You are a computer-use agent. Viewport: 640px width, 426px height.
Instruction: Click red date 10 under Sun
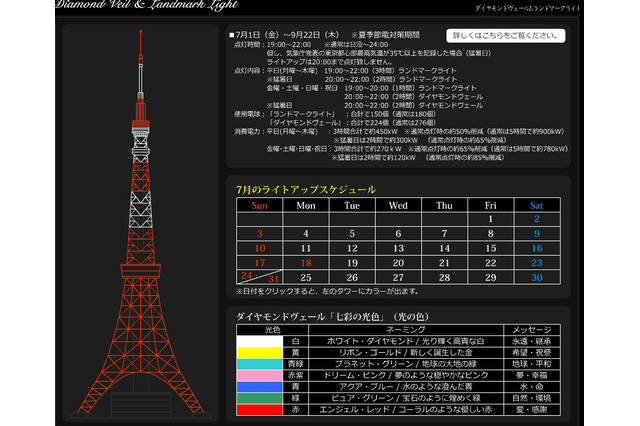pyautogui.click(x=260, y=248)
